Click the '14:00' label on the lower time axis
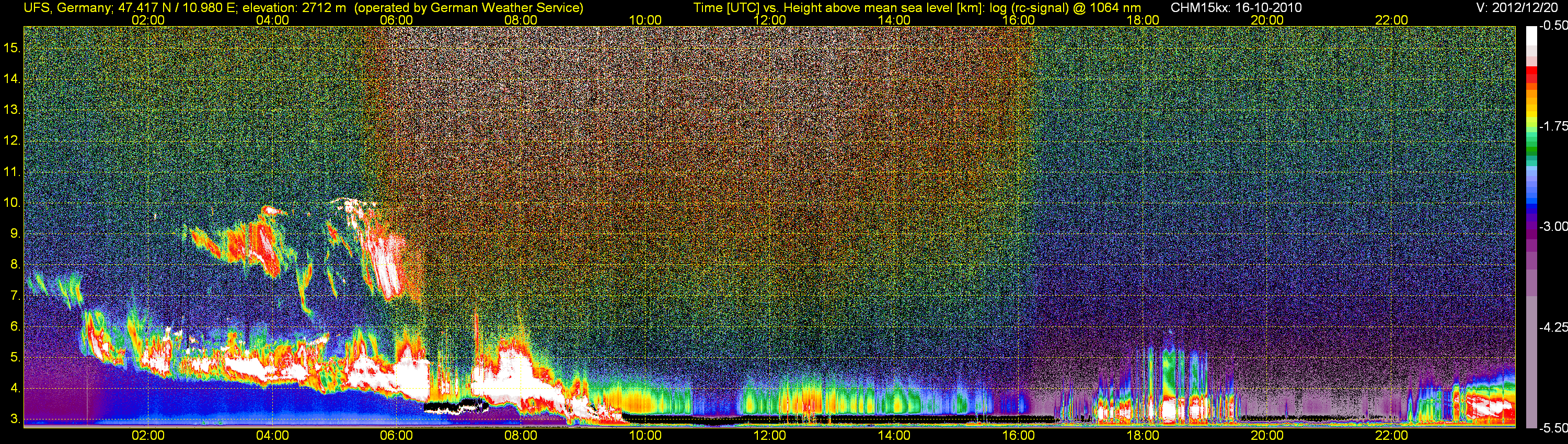Viewport: 1568px width, 444px height. click(894, 436)
